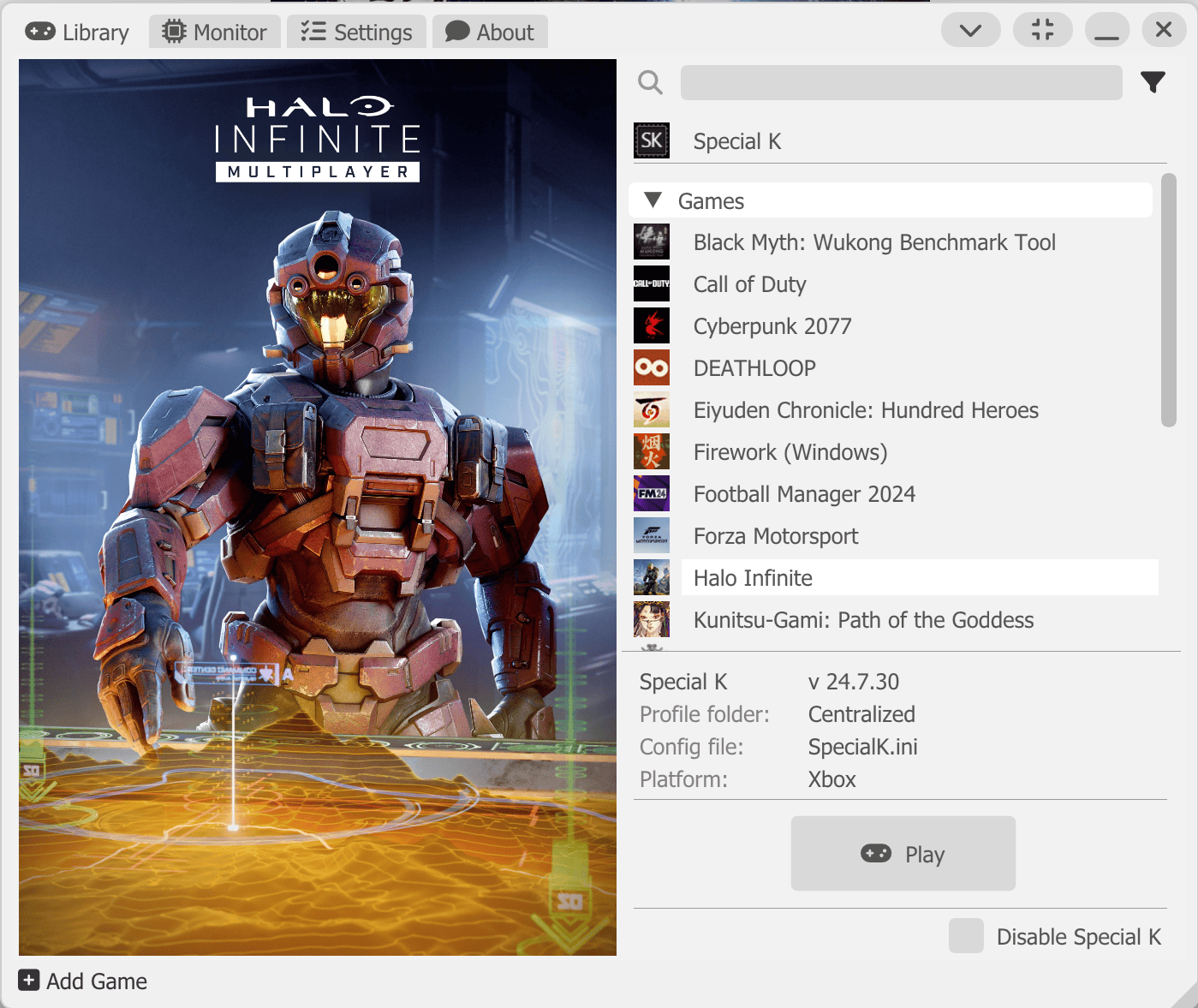Click the games list scrollbar

pos(1169,300)
